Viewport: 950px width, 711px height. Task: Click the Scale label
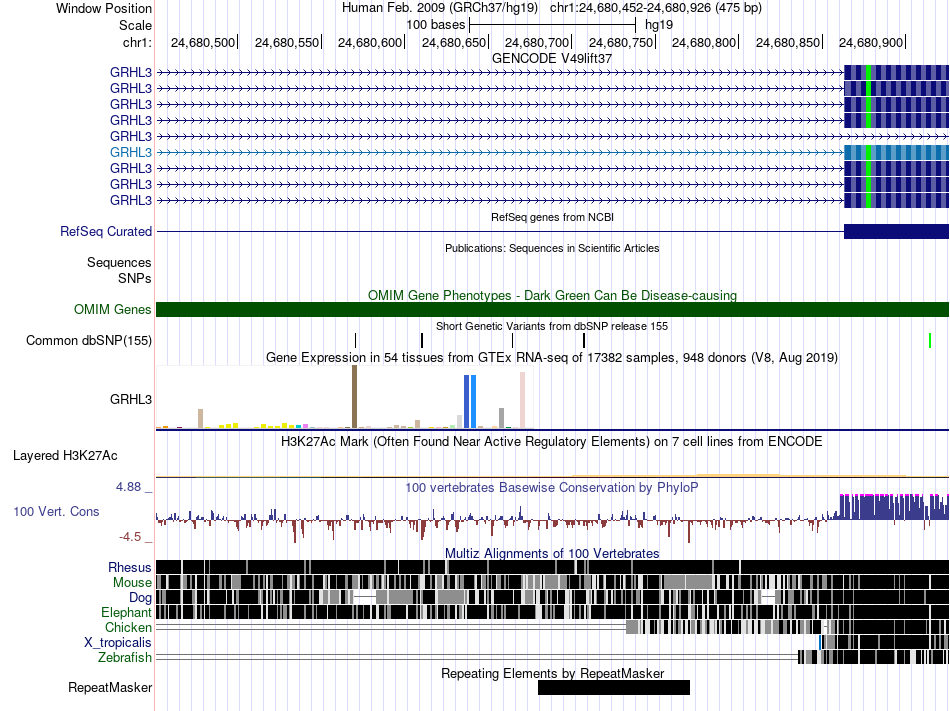135,25
